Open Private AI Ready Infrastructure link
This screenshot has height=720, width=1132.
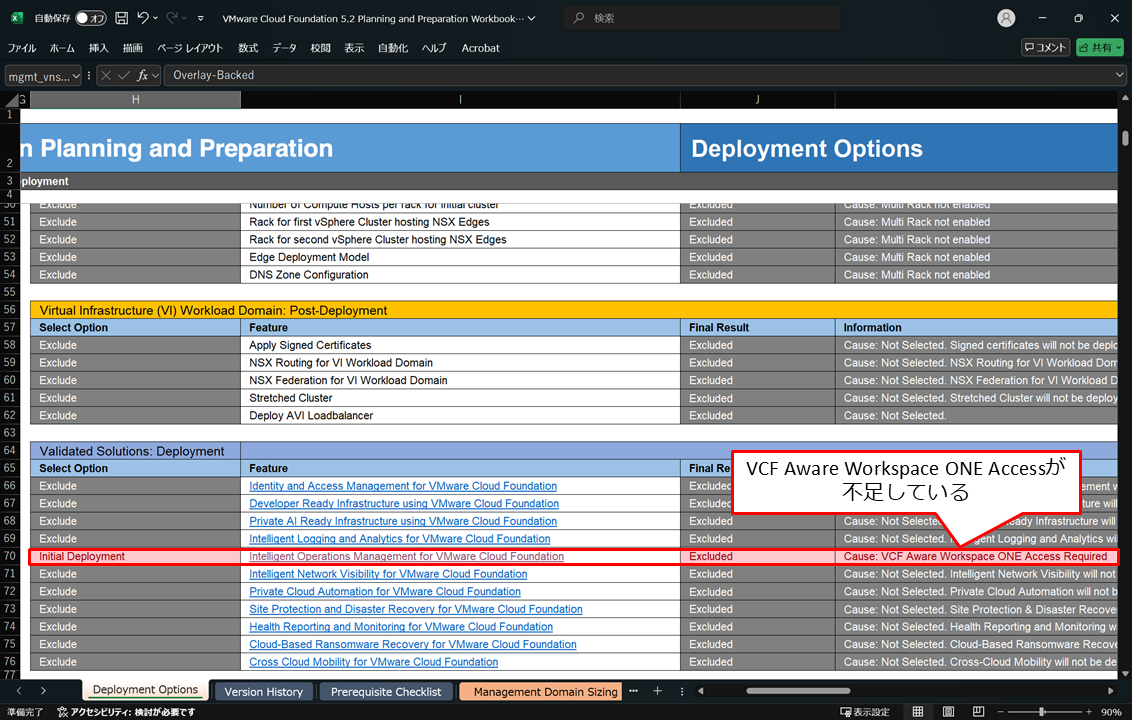point(403,521)
